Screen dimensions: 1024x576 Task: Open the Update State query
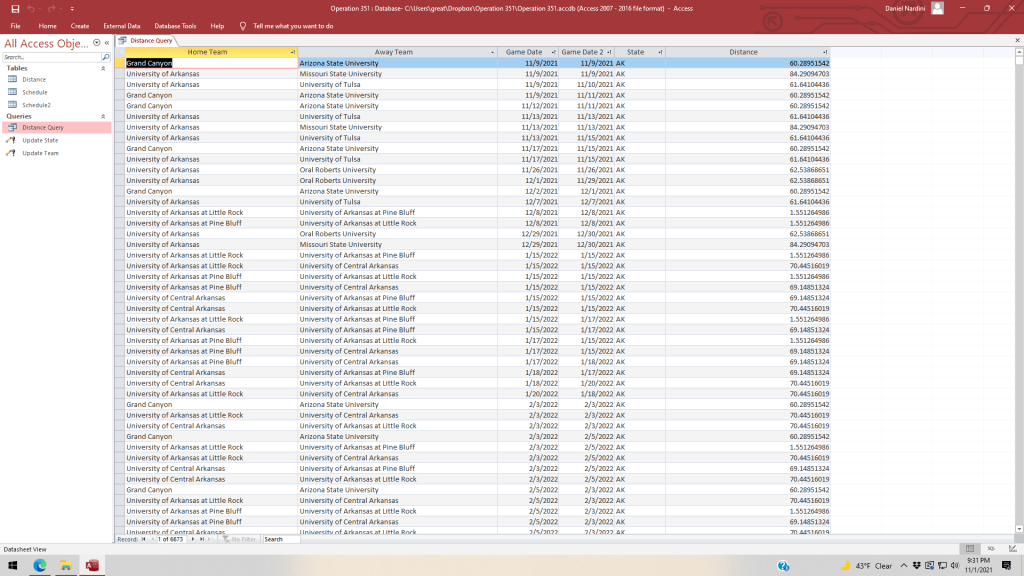click(x=40, y=140)
